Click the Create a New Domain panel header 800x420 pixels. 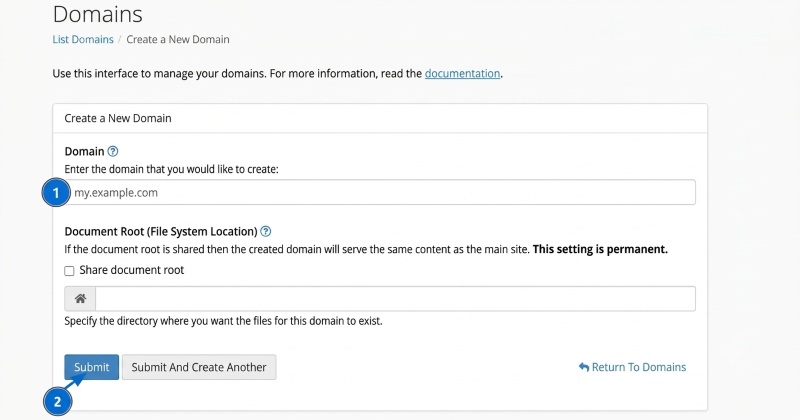point(380,118)
